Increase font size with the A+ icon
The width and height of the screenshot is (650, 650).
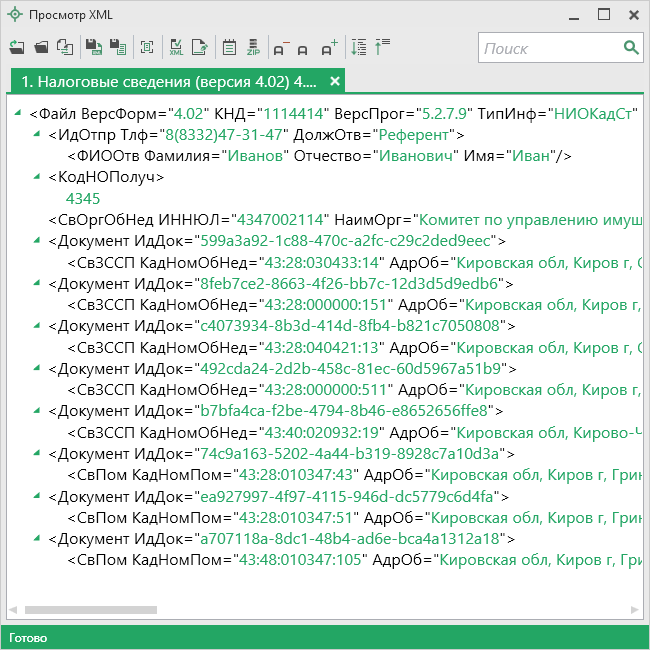tap(329, 47)
